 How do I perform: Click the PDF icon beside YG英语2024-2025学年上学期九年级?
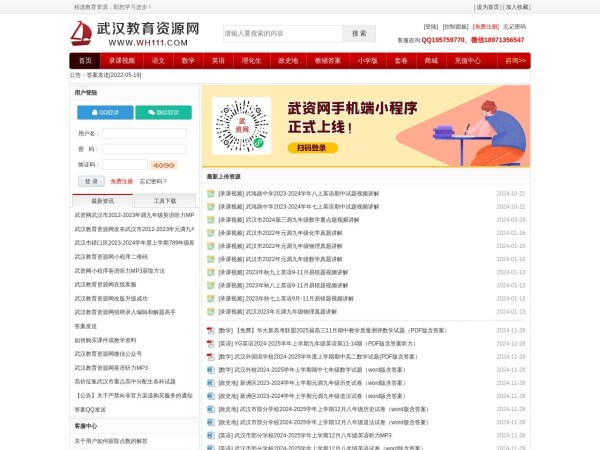pyautogui.click(x=210, y=342)
